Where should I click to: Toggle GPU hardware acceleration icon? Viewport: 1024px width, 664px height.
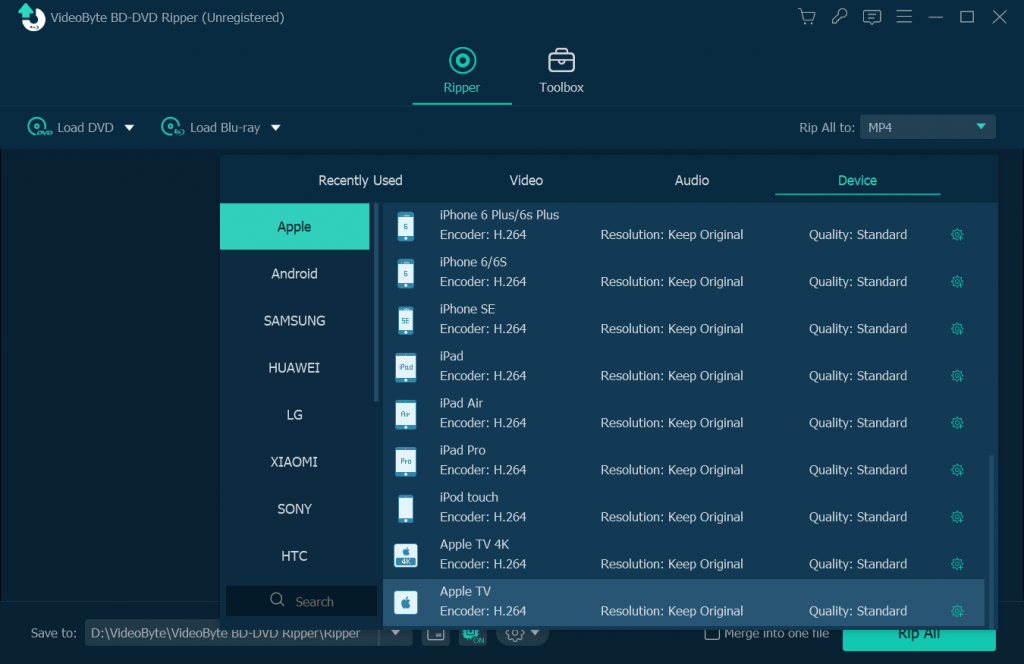[x=473, y=634]
